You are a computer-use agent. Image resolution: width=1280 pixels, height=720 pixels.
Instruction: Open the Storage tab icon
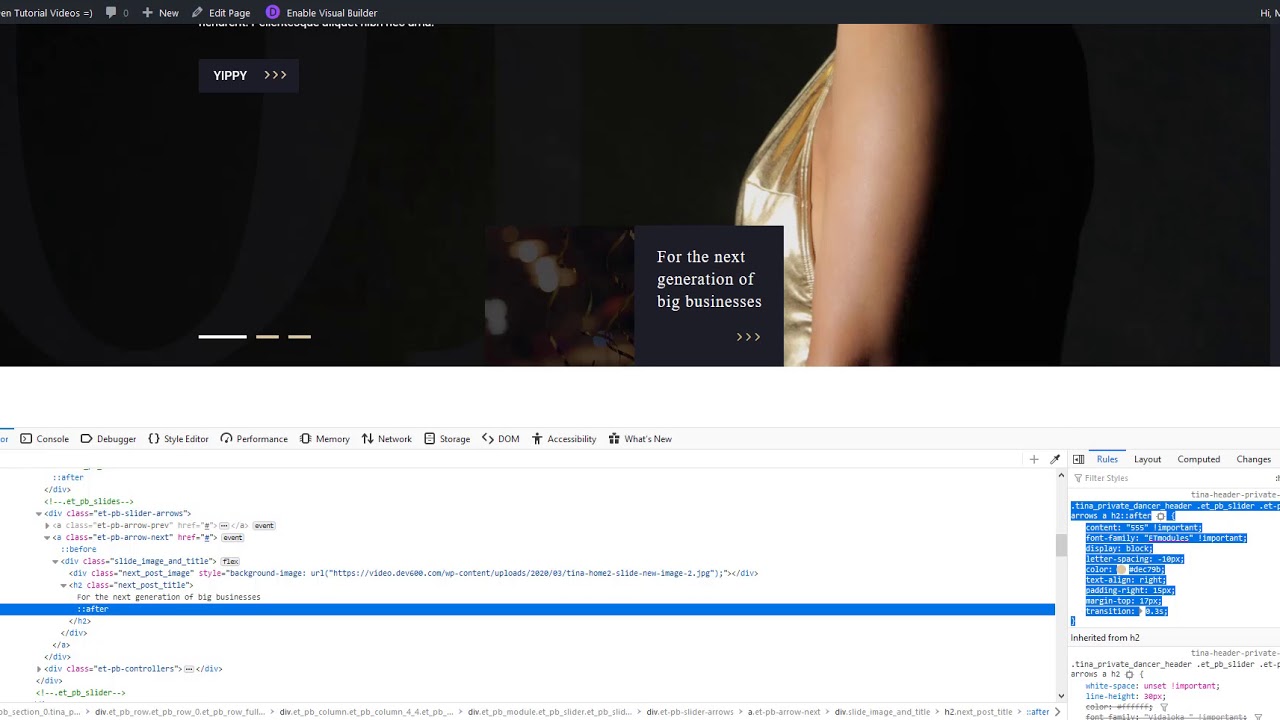pos(429,439)
